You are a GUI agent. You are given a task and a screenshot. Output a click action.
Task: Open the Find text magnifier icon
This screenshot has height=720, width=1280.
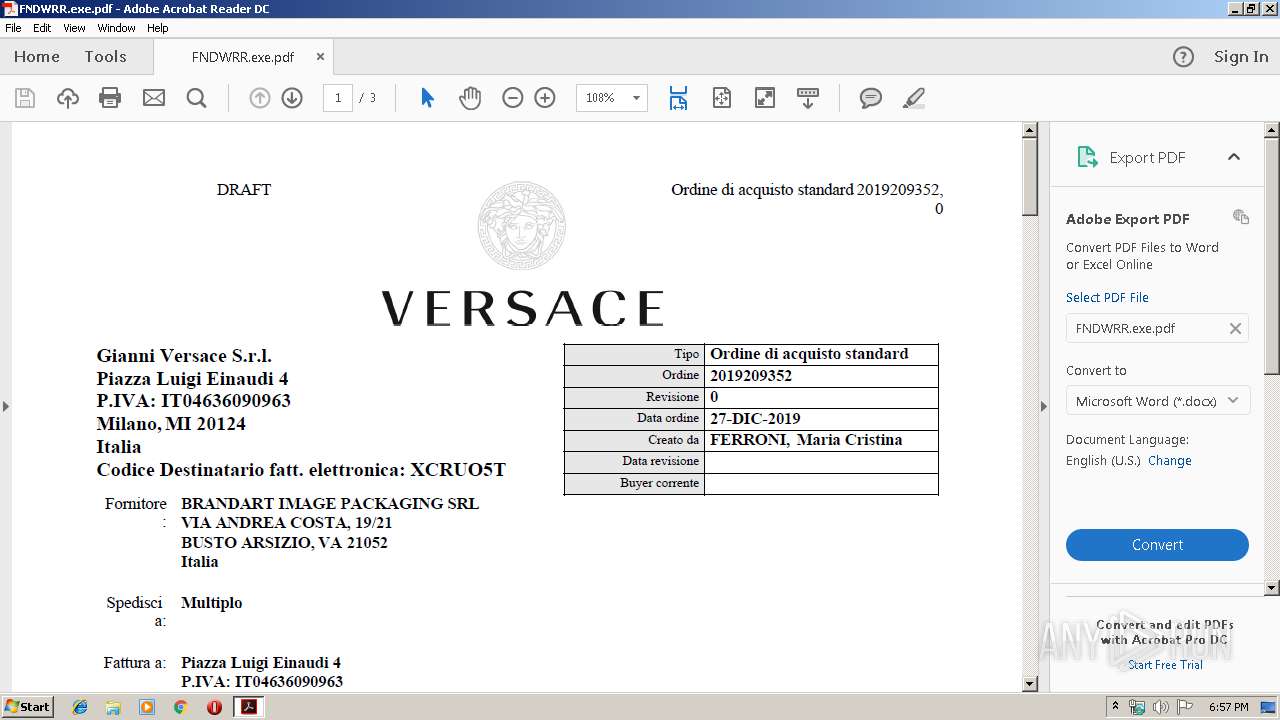[x=197, y=98]
